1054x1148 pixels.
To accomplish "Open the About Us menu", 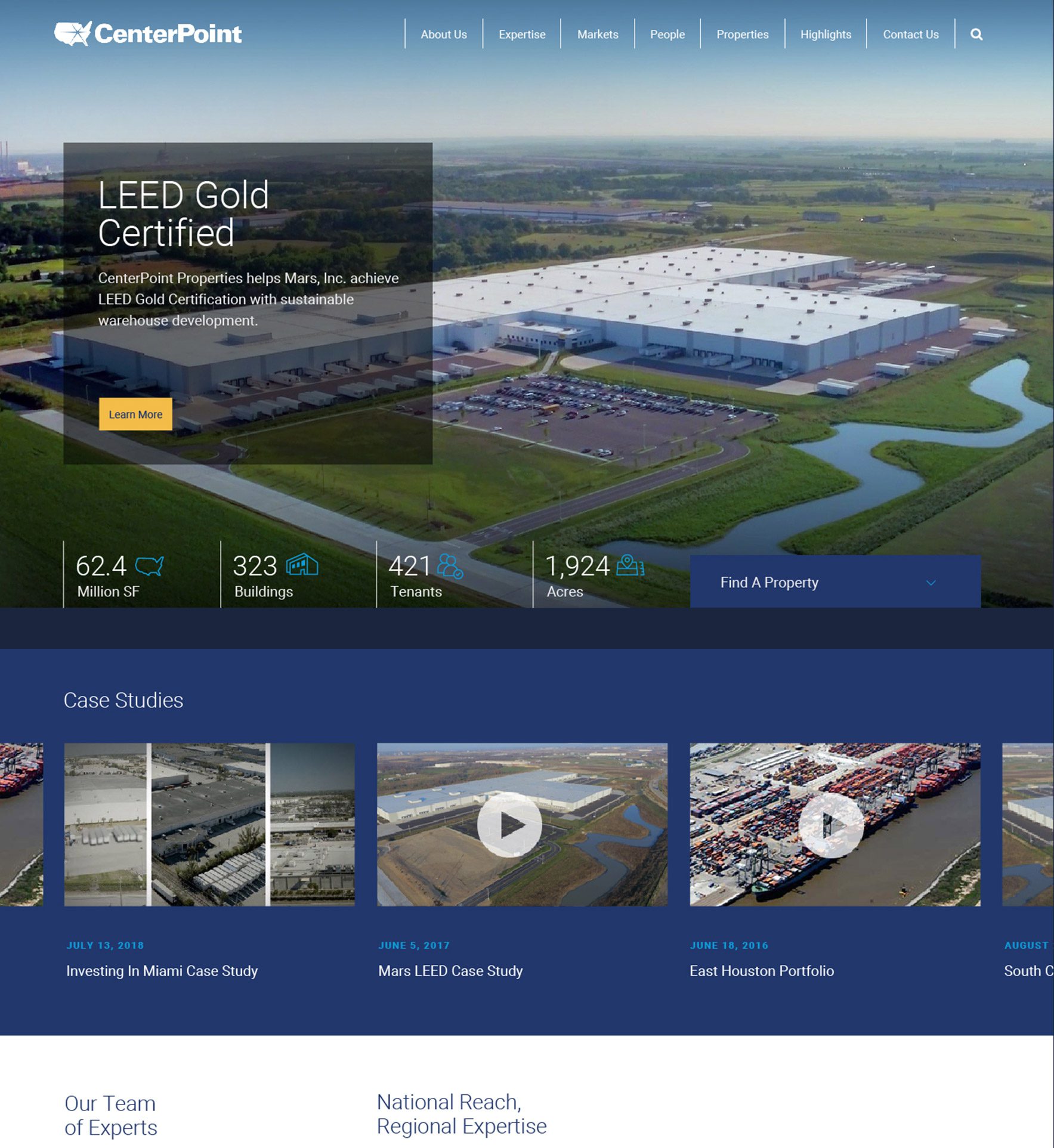I will (444, 35).
